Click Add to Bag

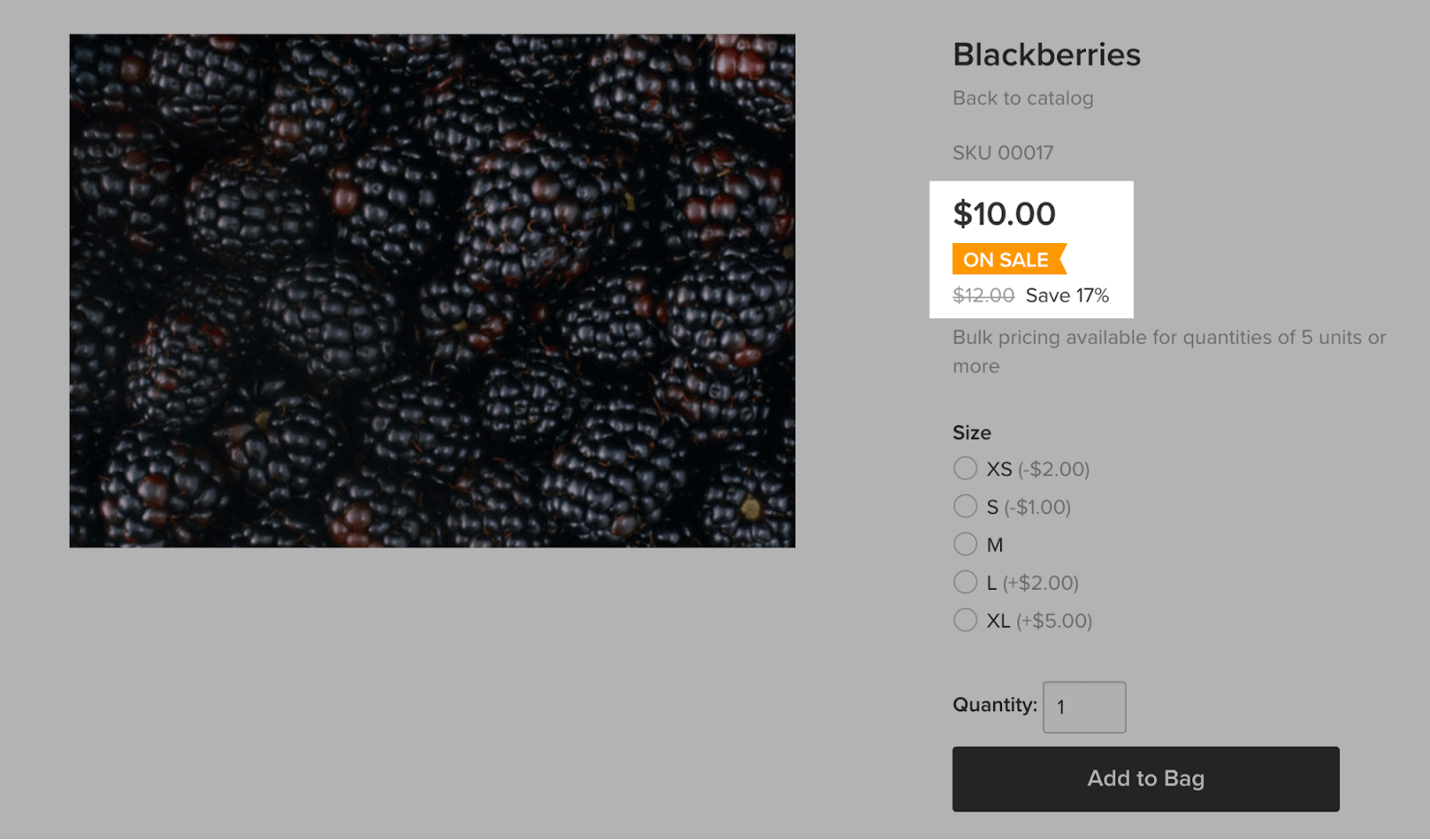coord(1145,778)
